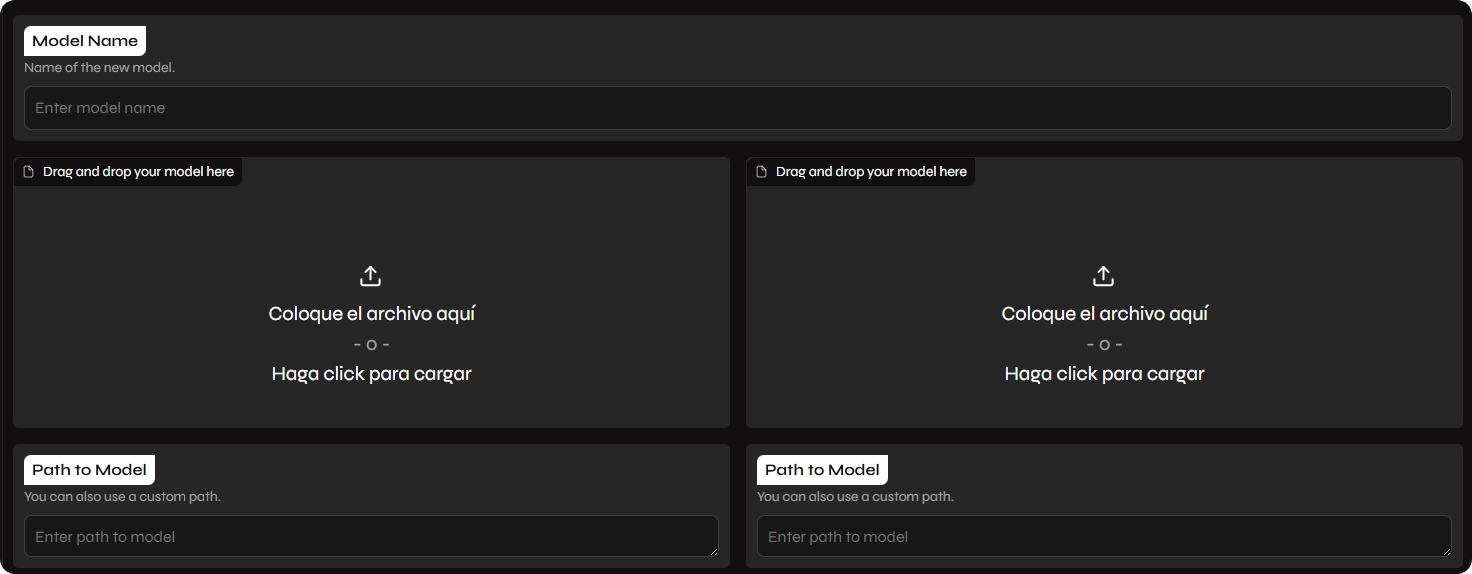1472x574 pixels.
Task: Focus the right 'Enter path to model' field
Action: pyautogui.click(x=1103, y=537)
